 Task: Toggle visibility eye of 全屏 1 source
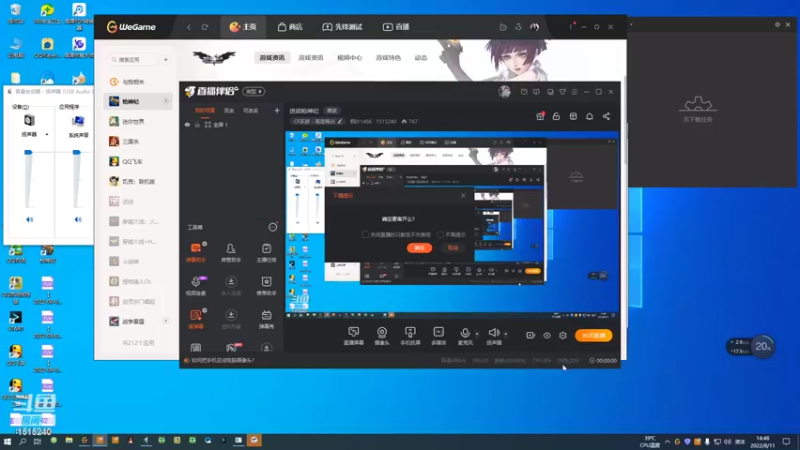point(187,124)
